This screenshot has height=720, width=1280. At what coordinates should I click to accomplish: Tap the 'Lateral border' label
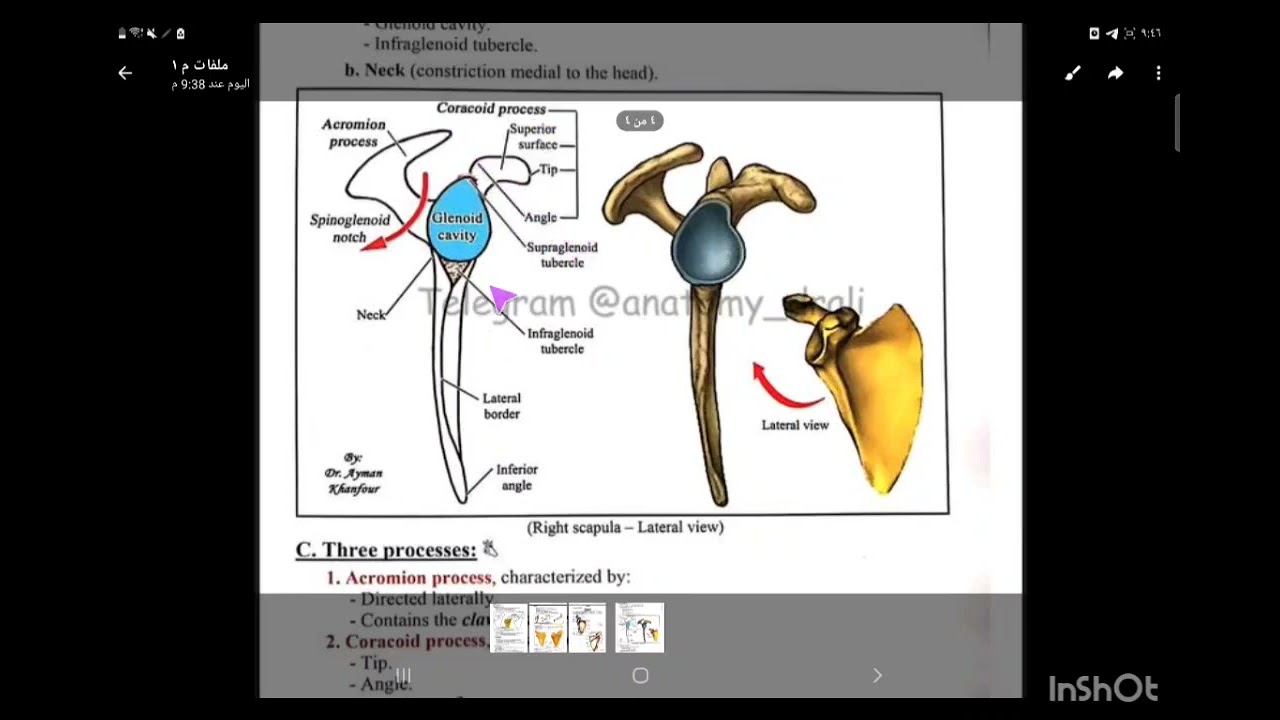pos(502,405)
